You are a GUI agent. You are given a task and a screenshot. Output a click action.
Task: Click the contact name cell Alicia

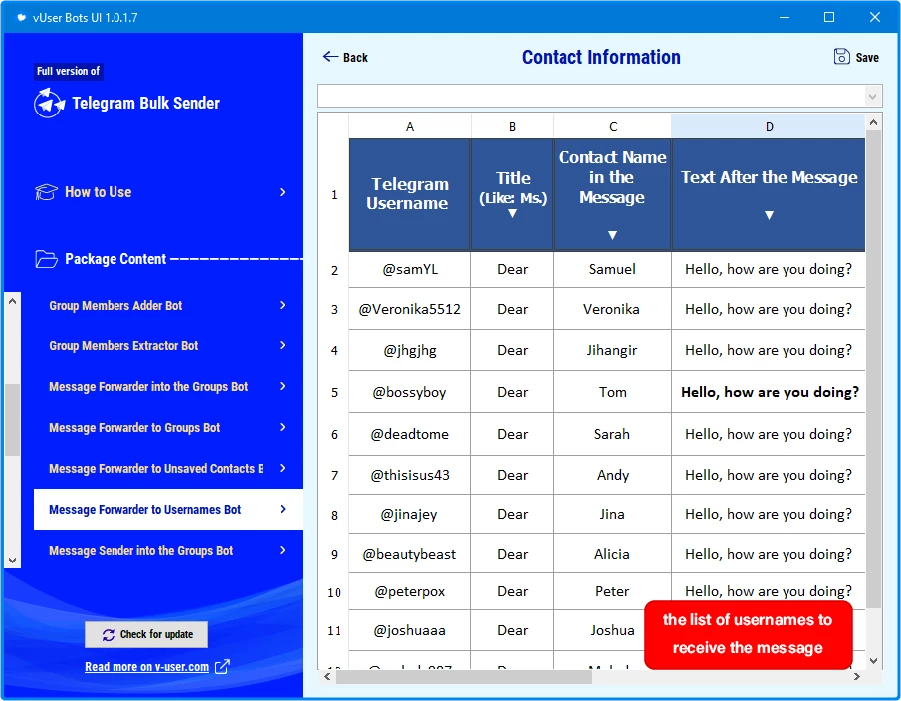(x=613, y=554)
